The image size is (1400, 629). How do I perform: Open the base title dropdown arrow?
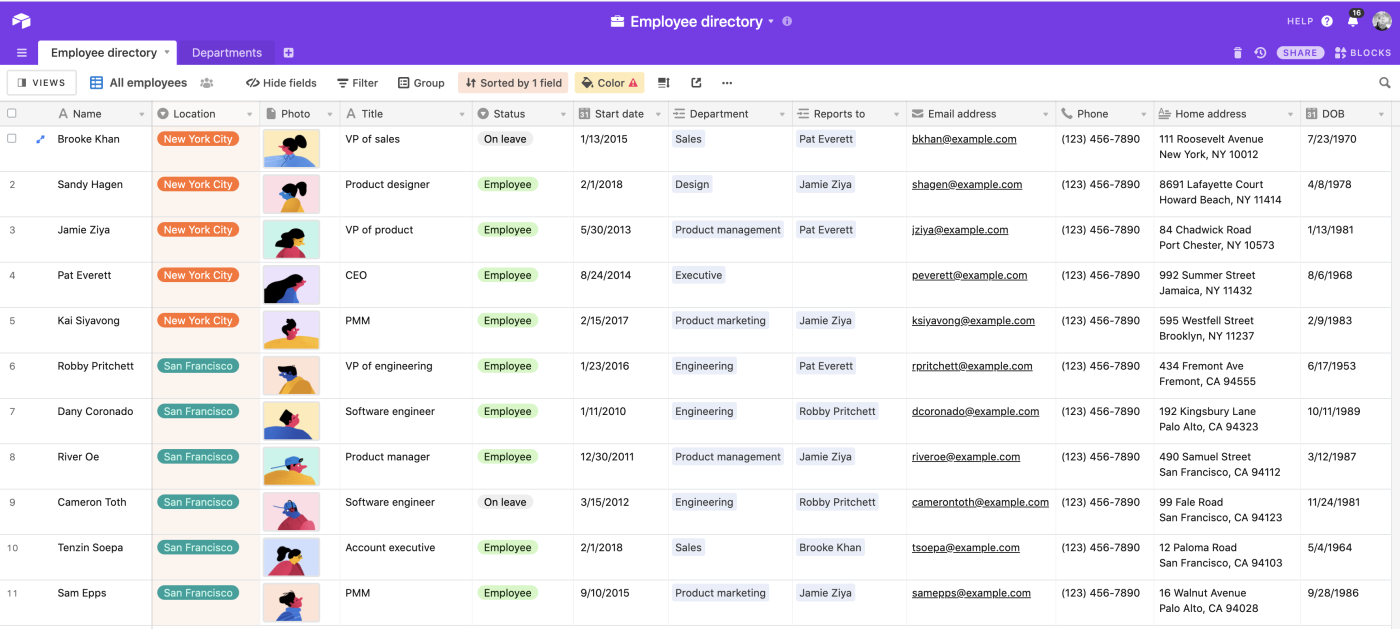click(x=771, y=21)
